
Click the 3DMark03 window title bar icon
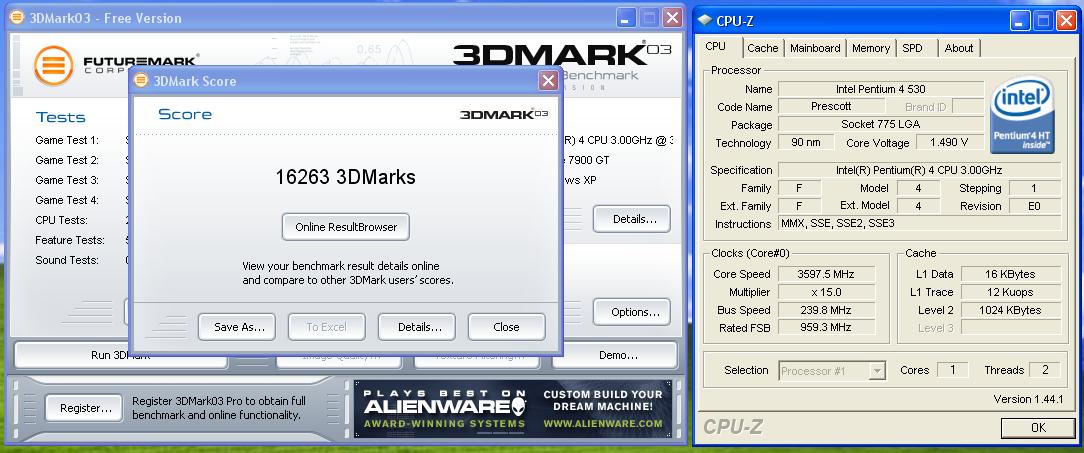coord(17,17)
